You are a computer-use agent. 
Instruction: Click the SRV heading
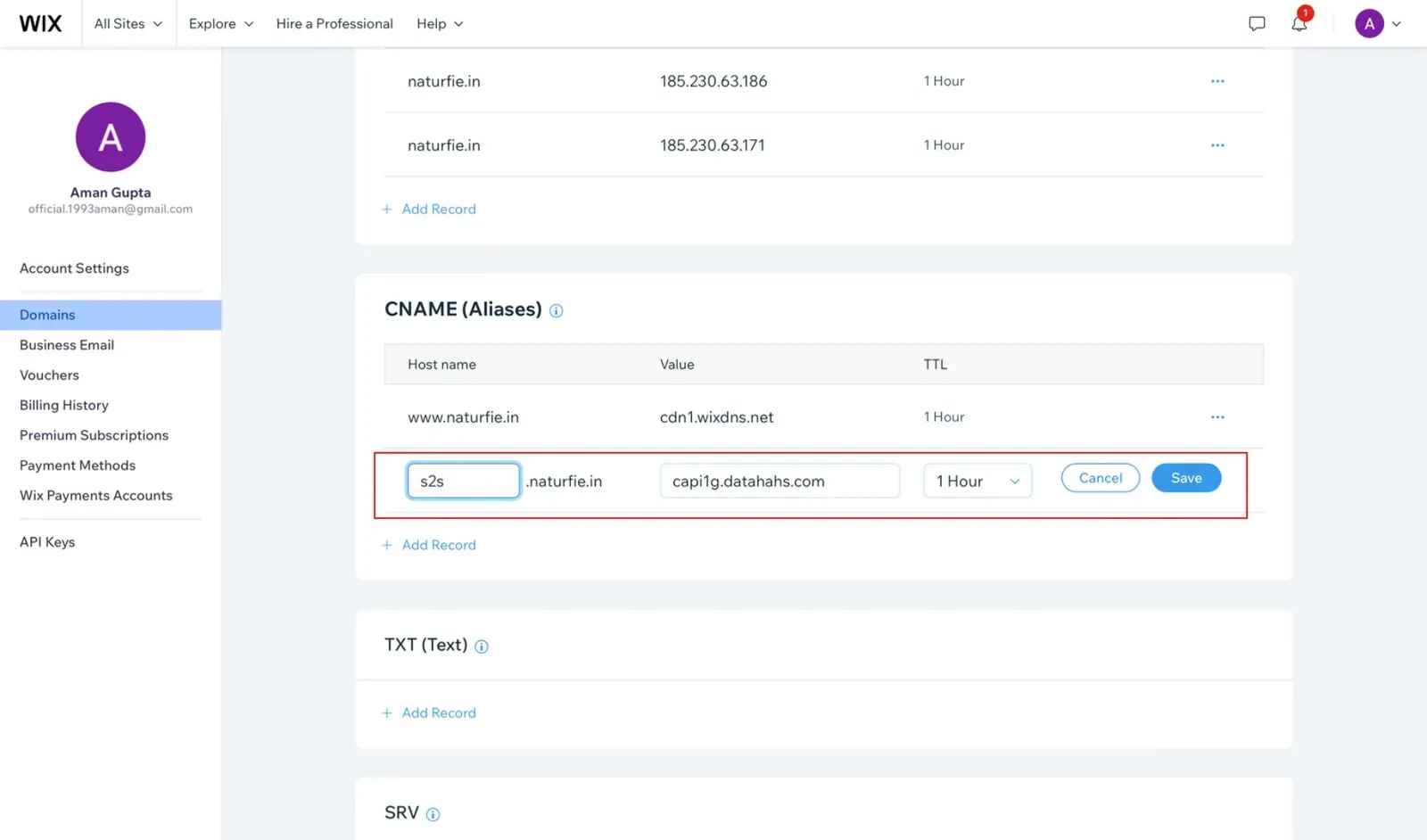coord(401,813)
